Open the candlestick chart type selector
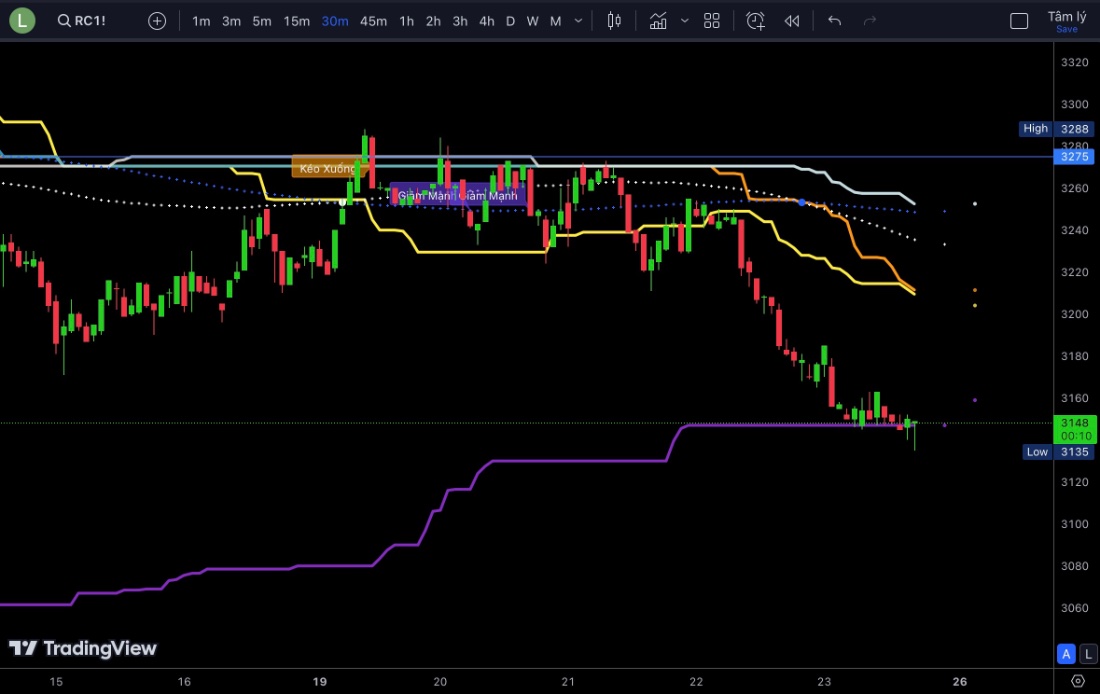The height and width of the screenshot is (694, 1100). pyautogui.click(x=614, y=21)
